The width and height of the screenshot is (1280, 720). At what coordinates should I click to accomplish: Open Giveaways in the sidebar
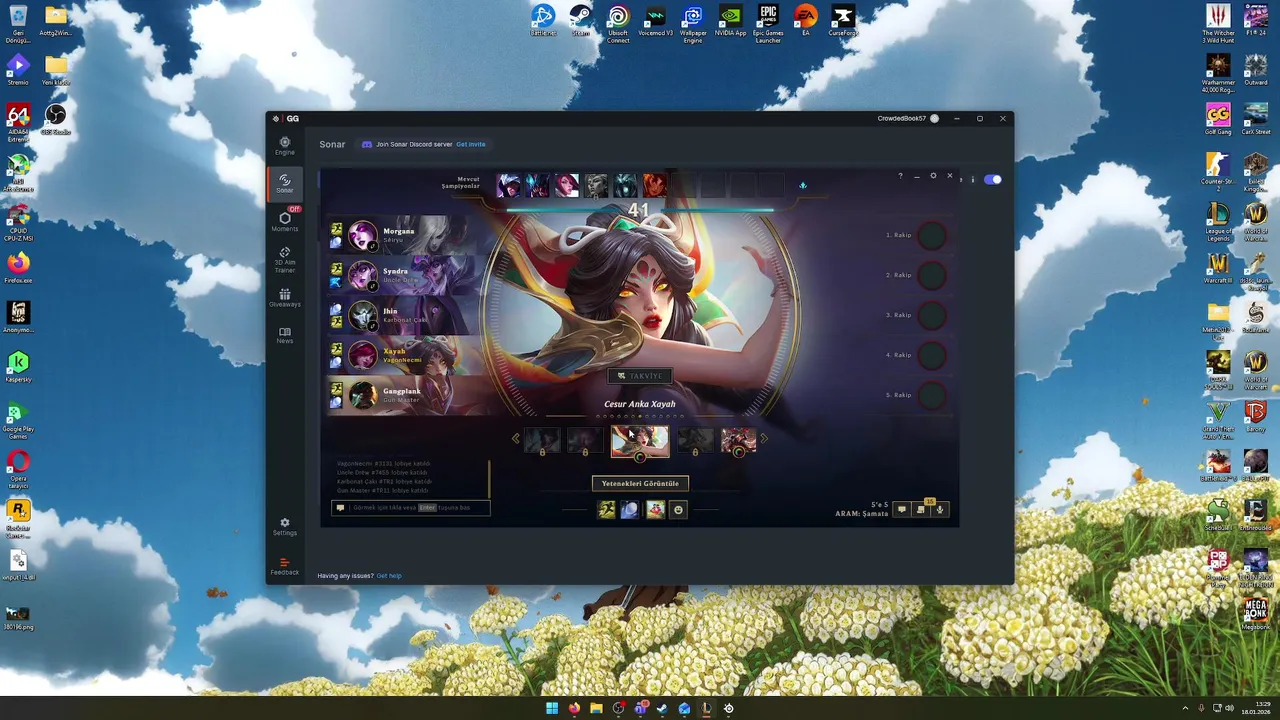coord(285,298)
